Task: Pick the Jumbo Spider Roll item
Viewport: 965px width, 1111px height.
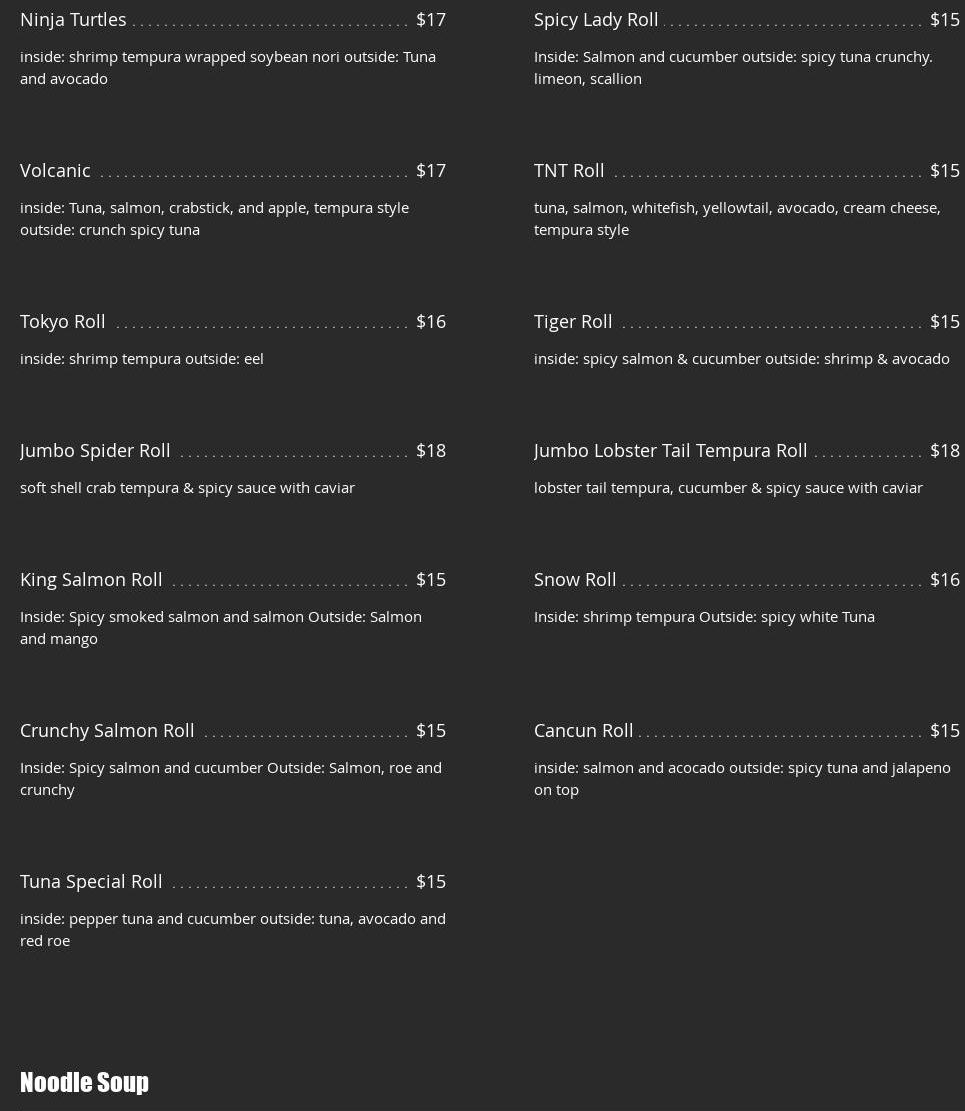Action: click(x=95, y=451)
